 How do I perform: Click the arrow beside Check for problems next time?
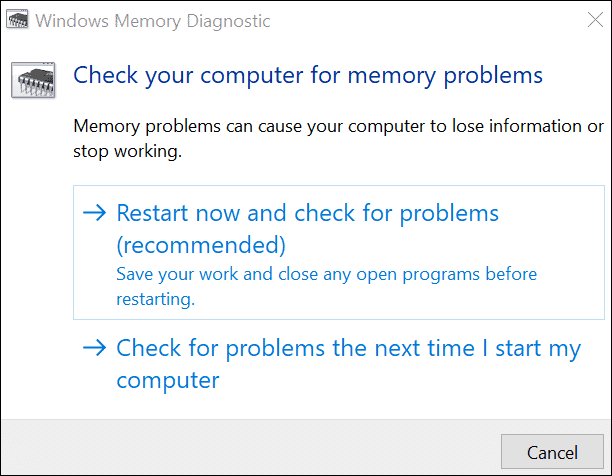coord(95,348)
